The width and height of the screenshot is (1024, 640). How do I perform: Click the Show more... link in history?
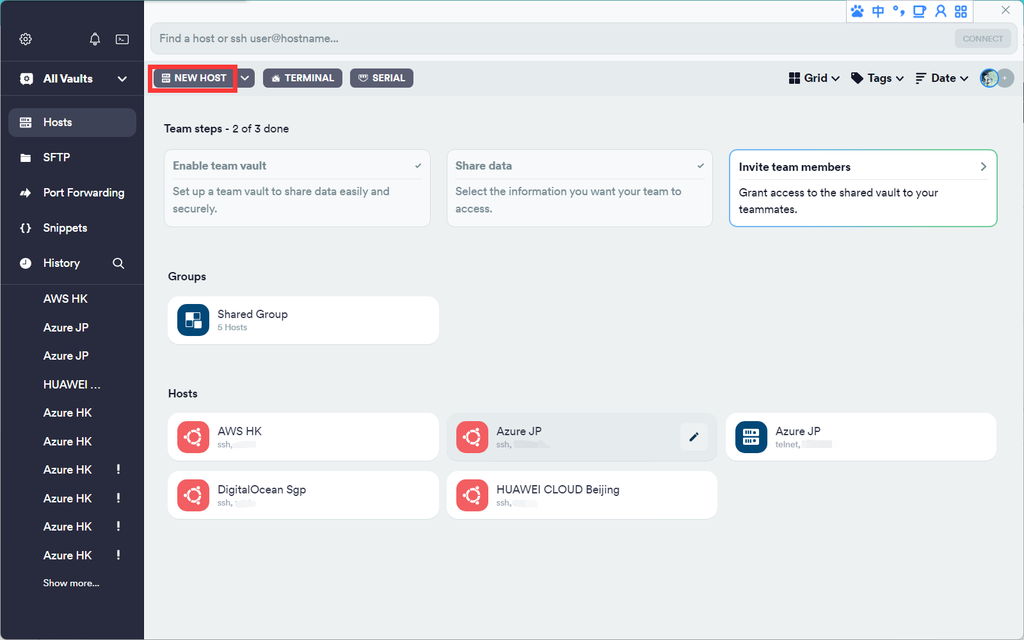(x=71, y=583)
